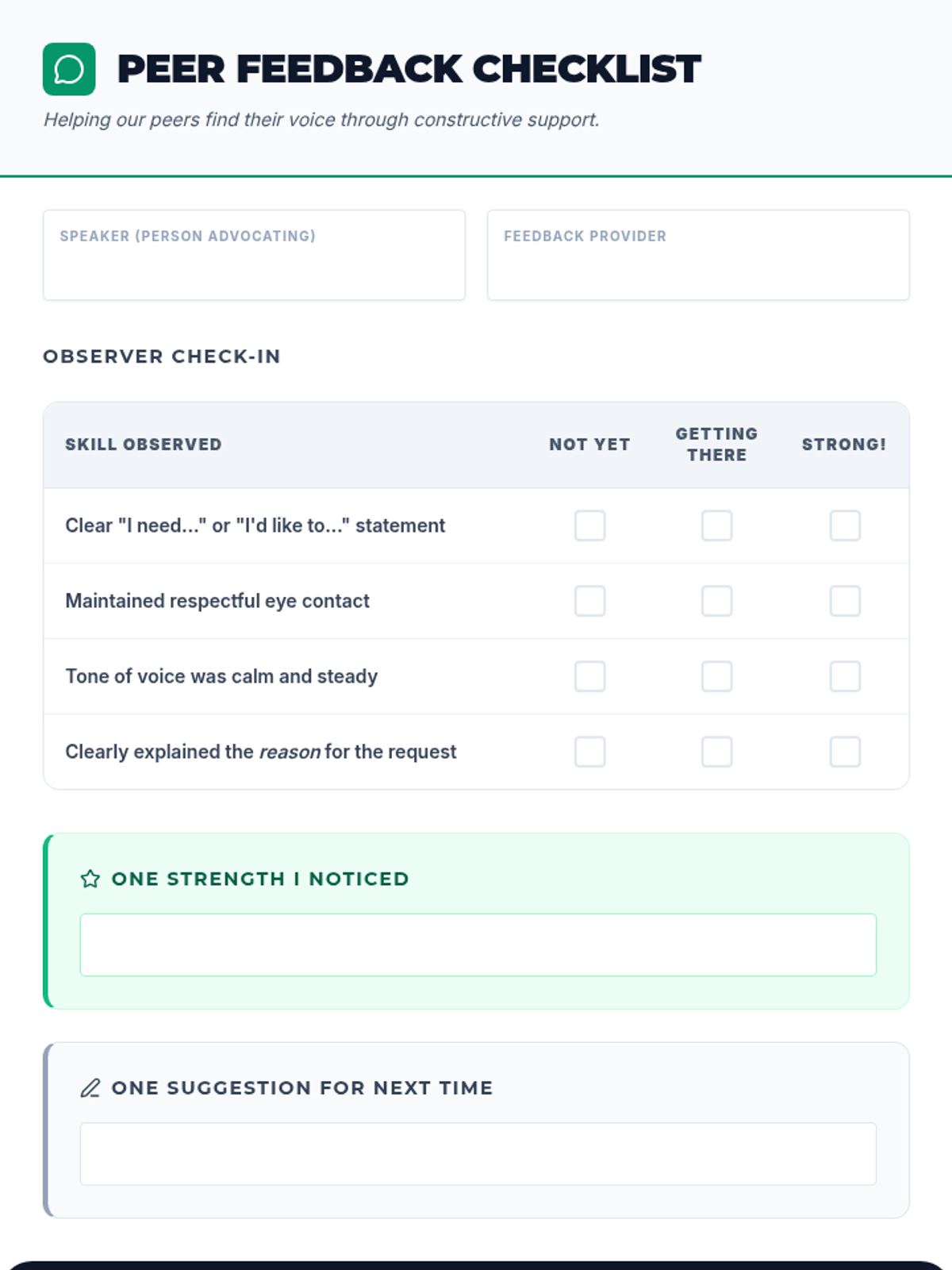952x1270 pixels.
Task: Click the green speech bubble logo icon
Action: click(69, 69)
